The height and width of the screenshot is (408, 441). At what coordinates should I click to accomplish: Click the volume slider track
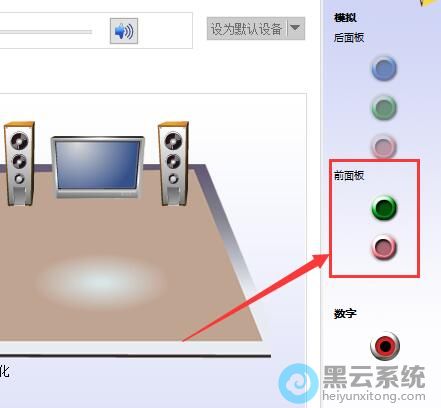46,32
